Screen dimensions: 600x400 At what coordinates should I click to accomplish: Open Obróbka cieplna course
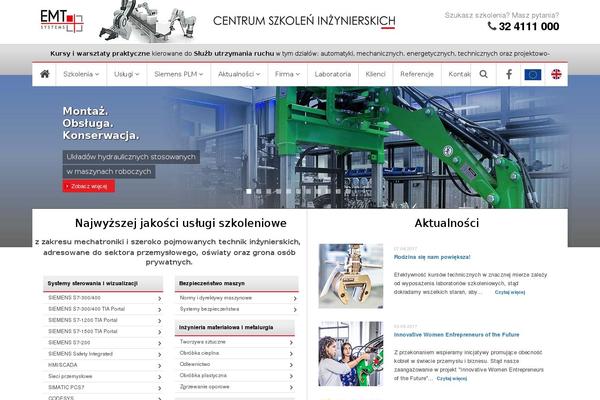coord(199,353)
